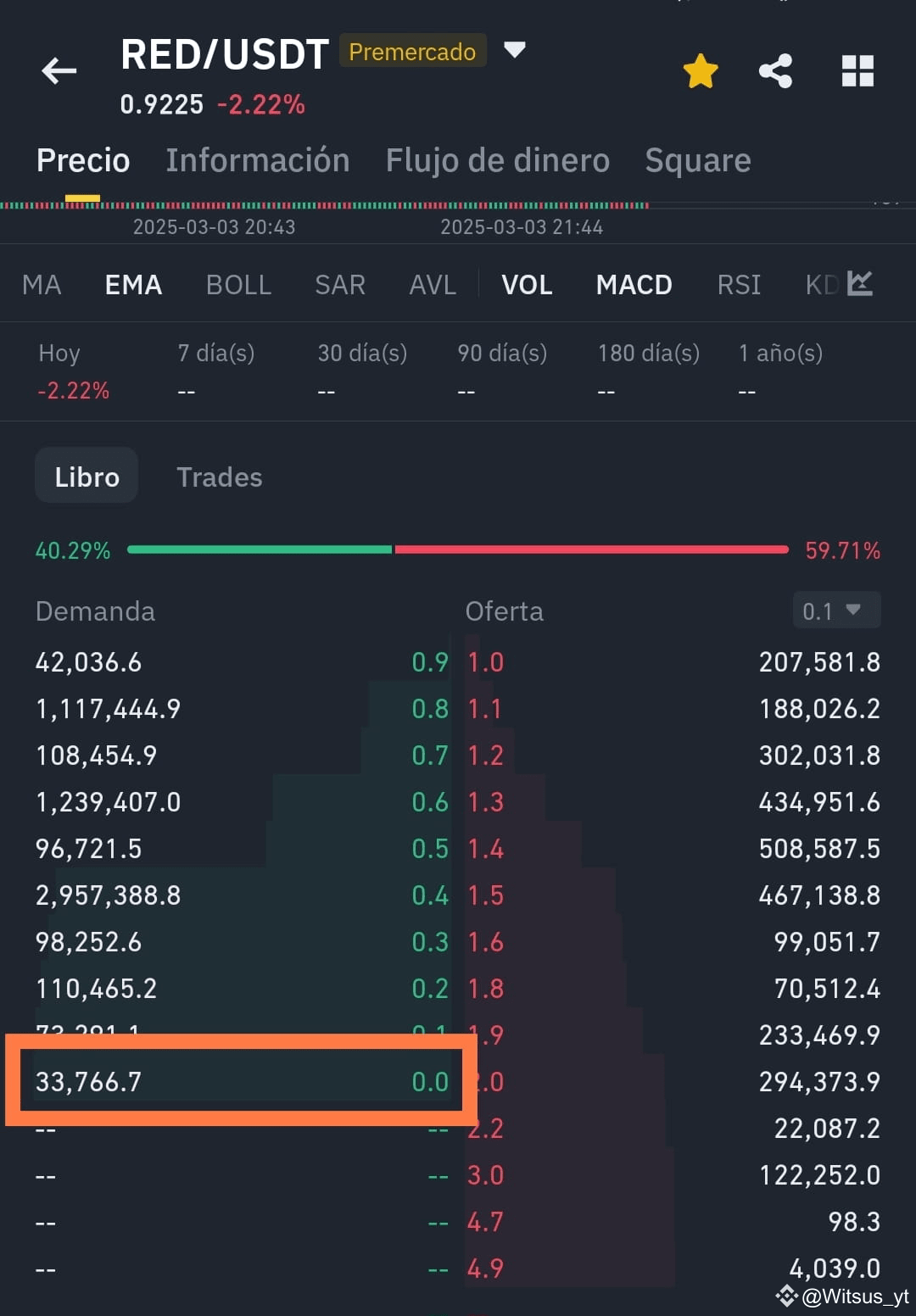Select the 22,087.2 ask row
The width and height of the screenshot is (916, 1316).
coord(674,1128)
